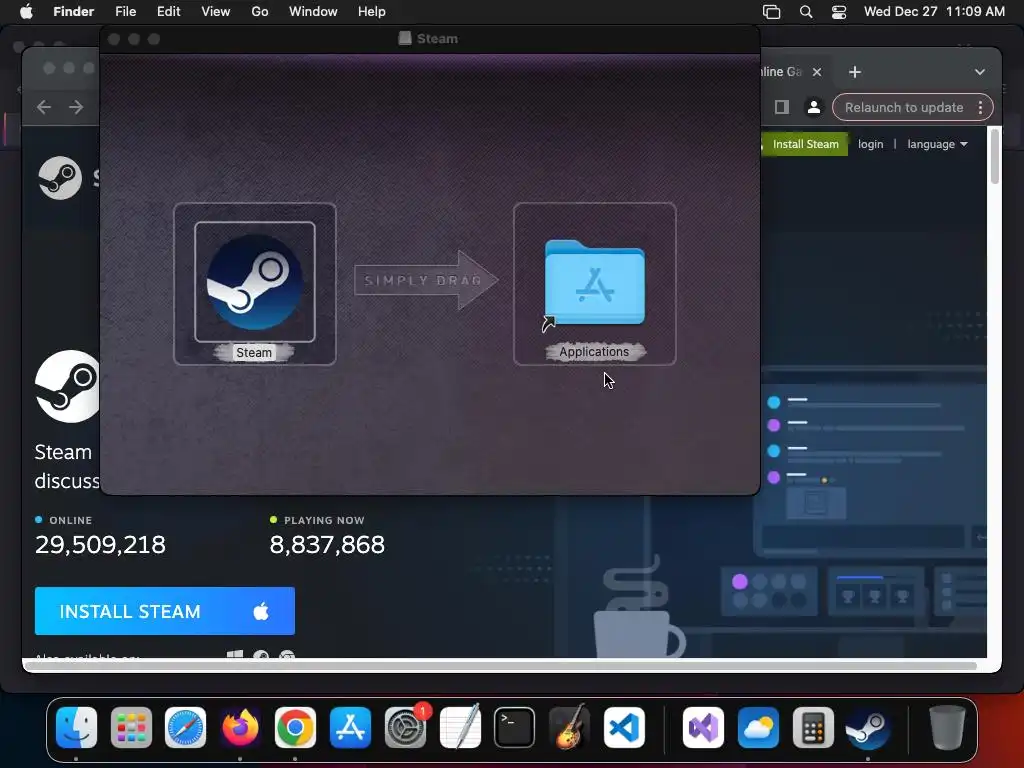Open Calculator from the Dock
This screenshot has height=768, width=1024.
[813, 727]
